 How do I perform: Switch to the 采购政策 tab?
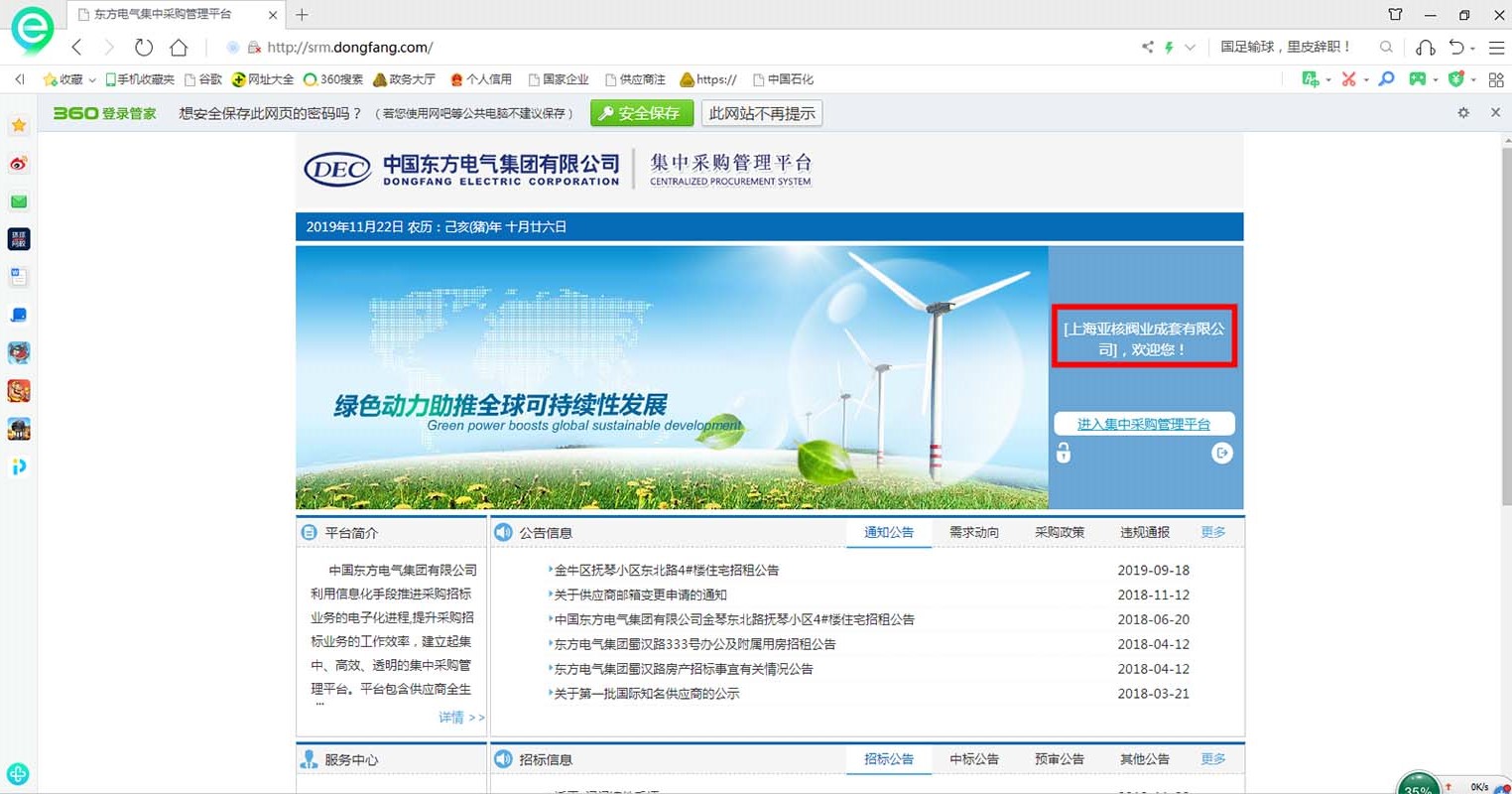pyautogui.click(x=1060, y=532)
